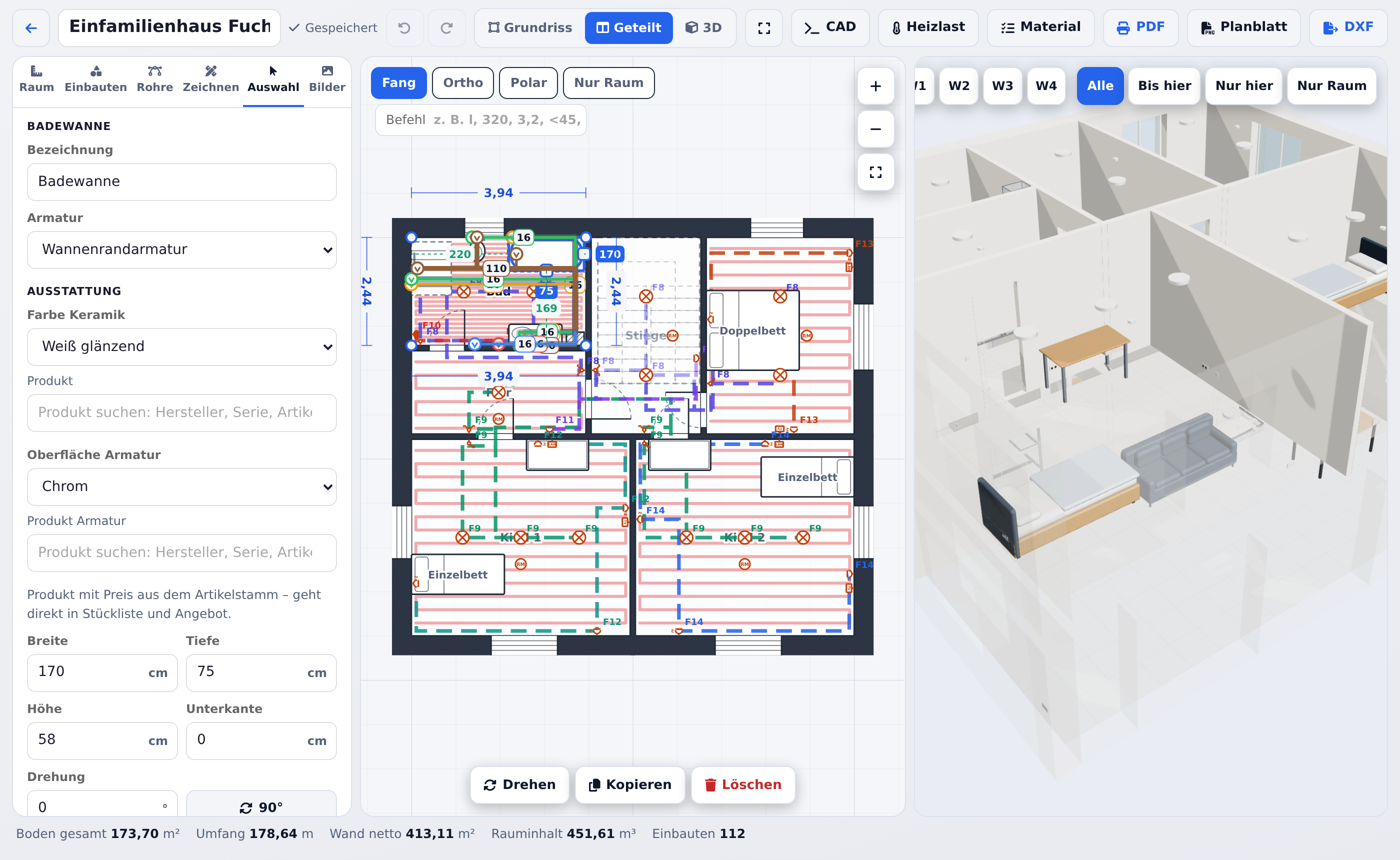Click the Breite input field
This screenshot has width=1400, height=860.
(x=102, y=672)
